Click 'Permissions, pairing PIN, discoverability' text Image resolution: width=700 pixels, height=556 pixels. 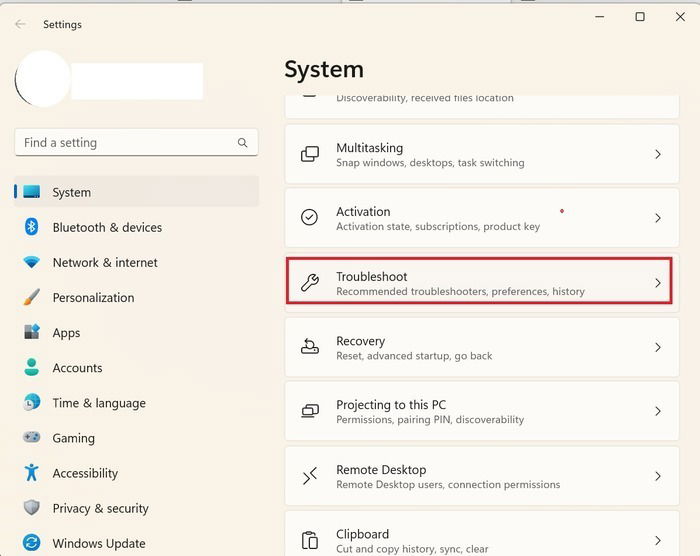click(x=430, y=420)
